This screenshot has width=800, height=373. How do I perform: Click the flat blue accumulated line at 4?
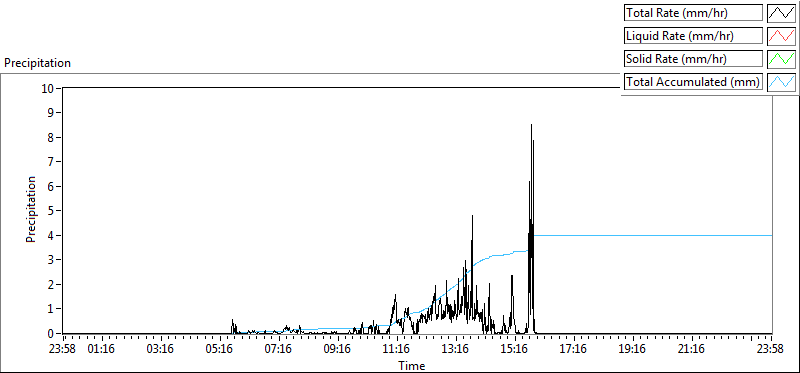[653, 236]
